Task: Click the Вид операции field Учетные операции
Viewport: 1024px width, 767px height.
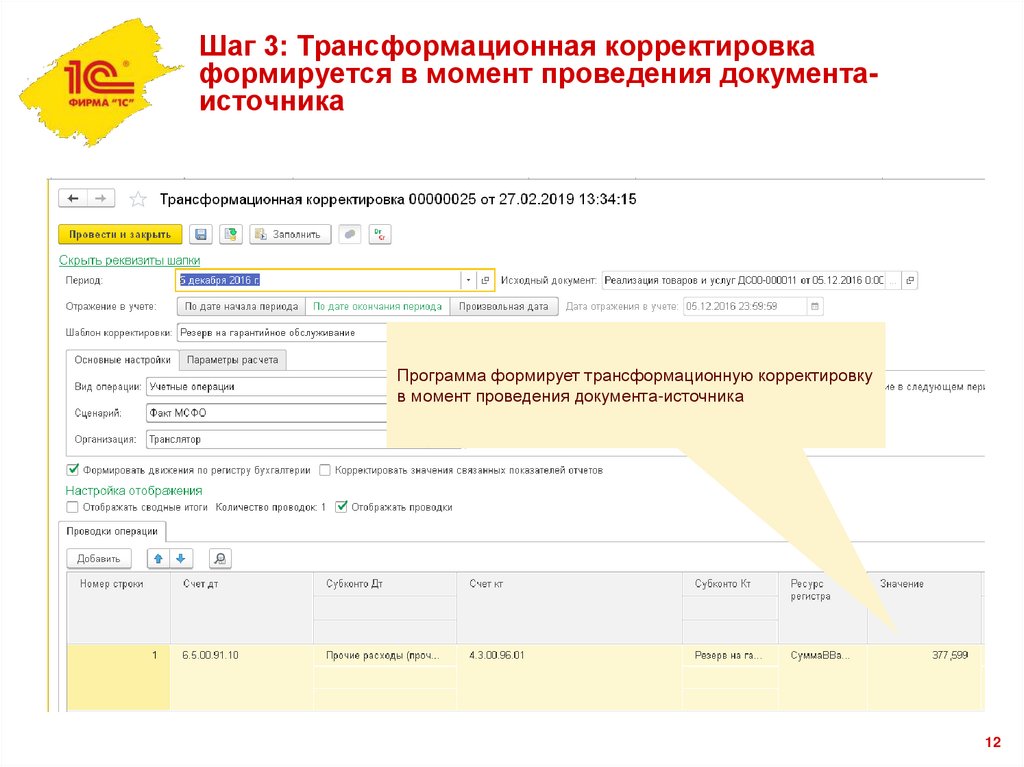Action: [266, 387]
